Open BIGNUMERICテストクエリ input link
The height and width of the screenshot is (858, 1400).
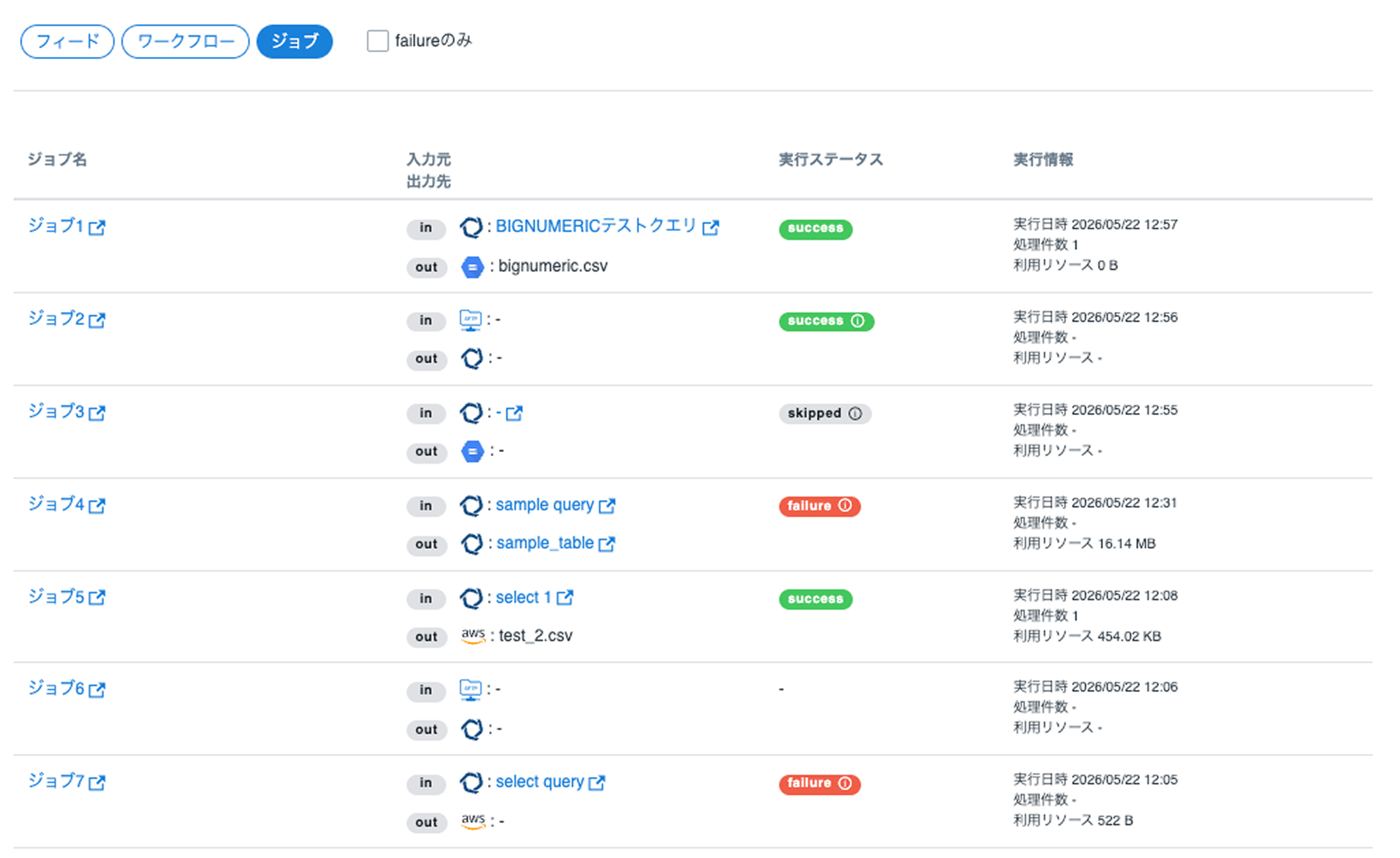coord(596,226)
